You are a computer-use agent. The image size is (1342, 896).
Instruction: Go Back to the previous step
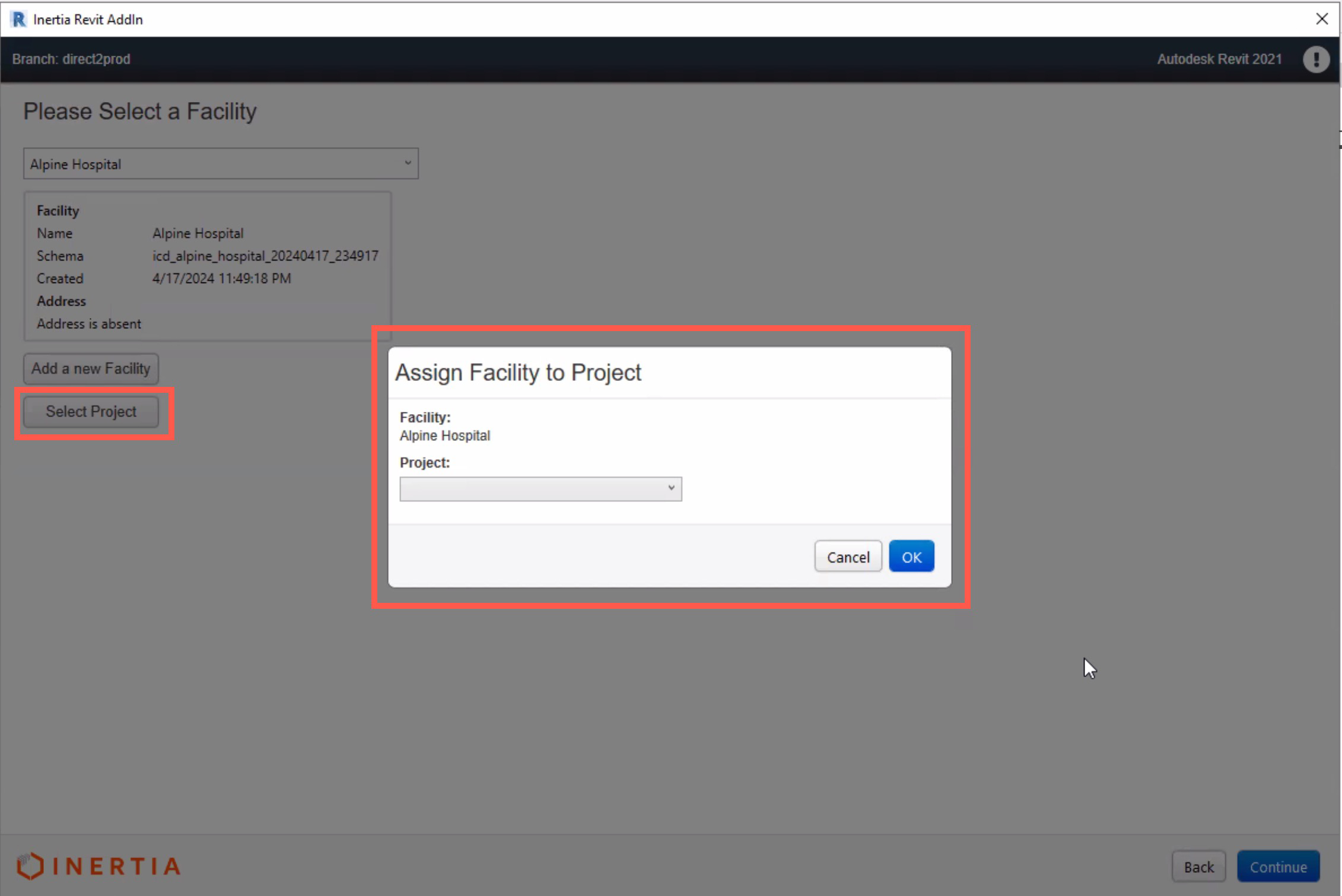point(1198,867)
